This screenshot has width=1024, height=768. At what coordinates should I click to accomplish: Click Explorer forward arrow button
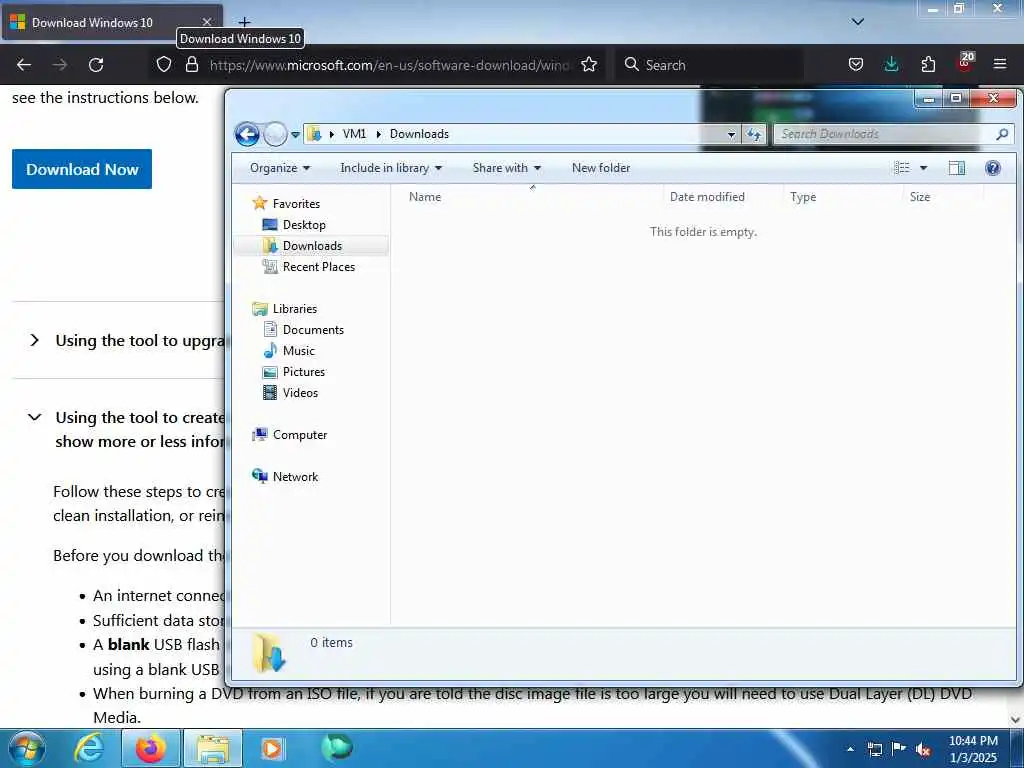(x=276, y=135)
